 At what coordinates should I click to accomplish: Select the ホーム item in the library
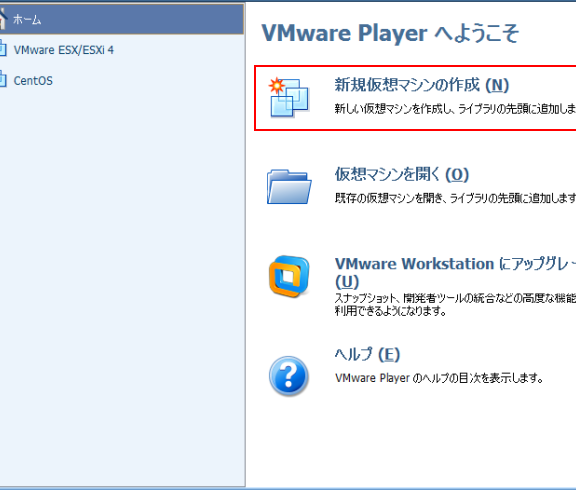(x=122, y=19)
